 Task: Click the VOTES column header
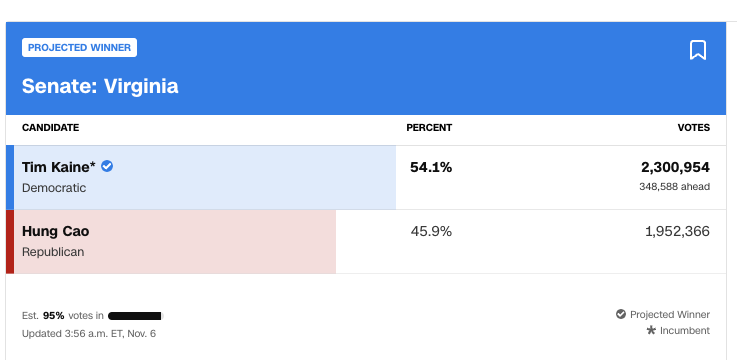click(694, 128)
